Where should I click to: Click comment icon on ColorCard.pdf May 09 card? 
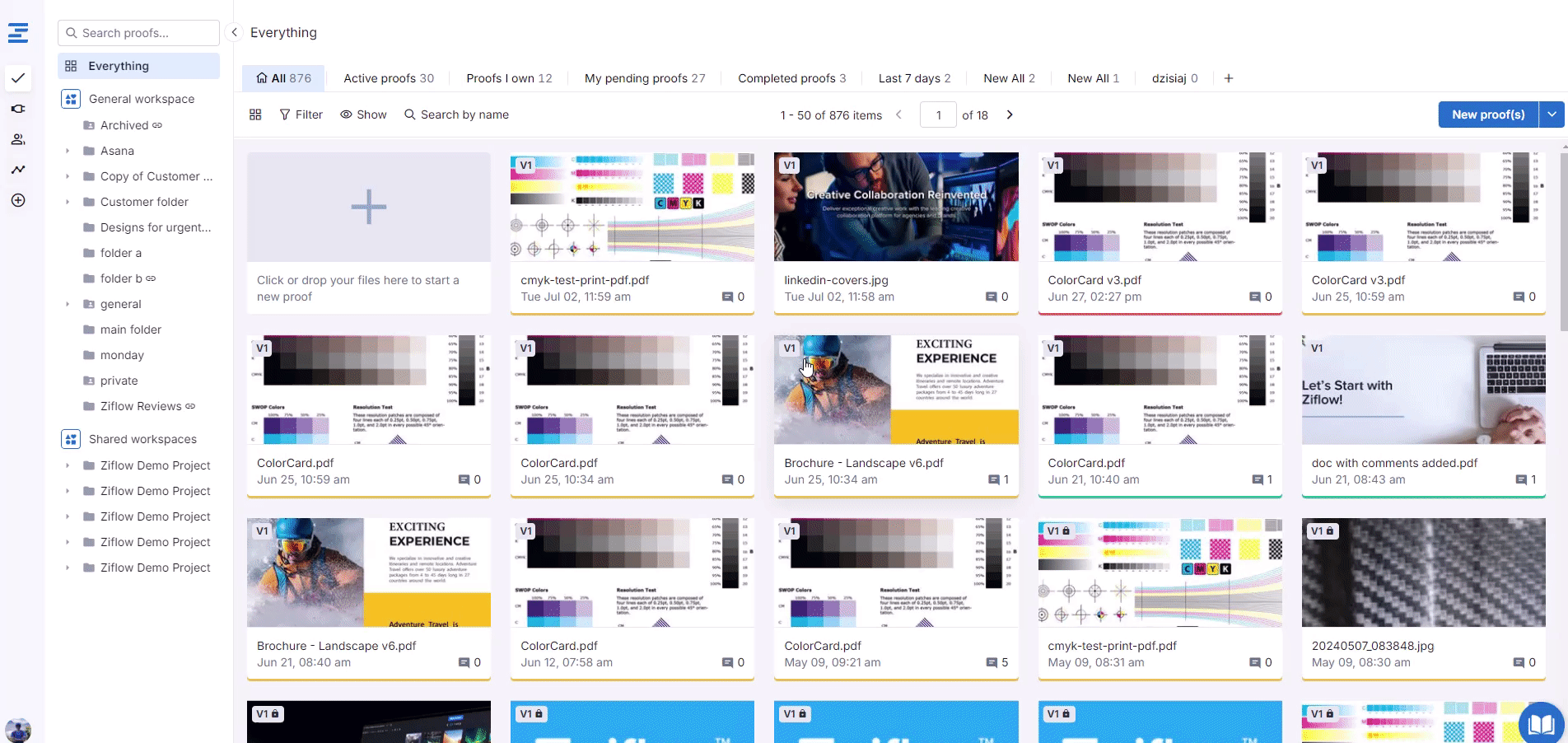point(992,662)
